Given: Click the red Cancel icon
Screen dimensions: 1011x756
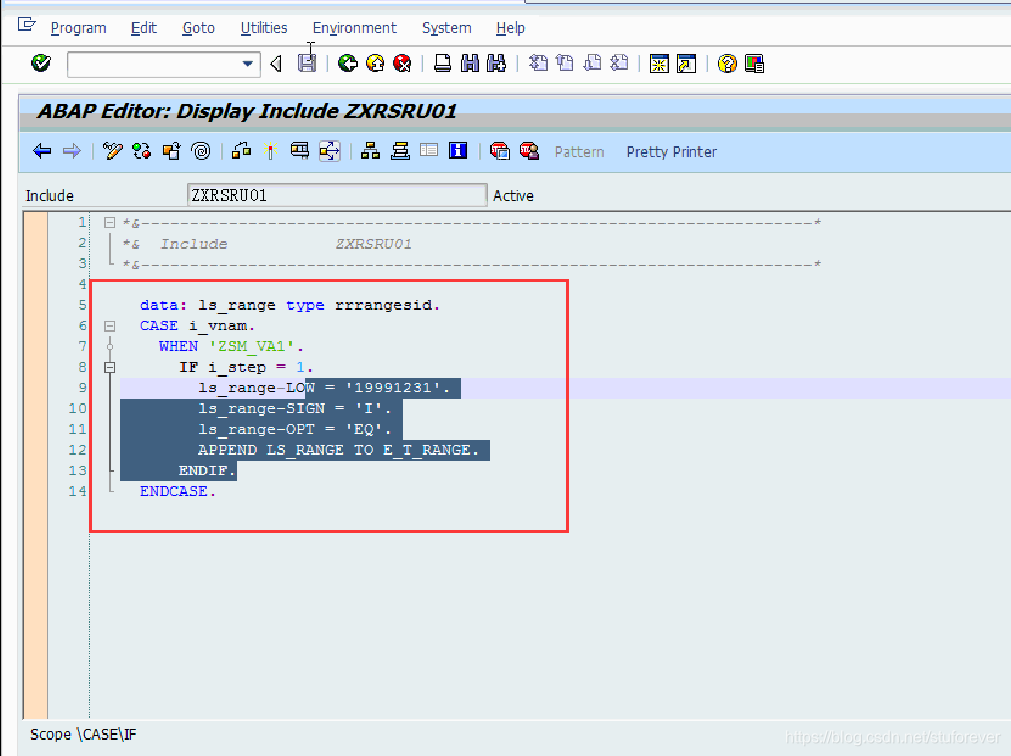Looking at the screenshot, I should coord(402,63).
